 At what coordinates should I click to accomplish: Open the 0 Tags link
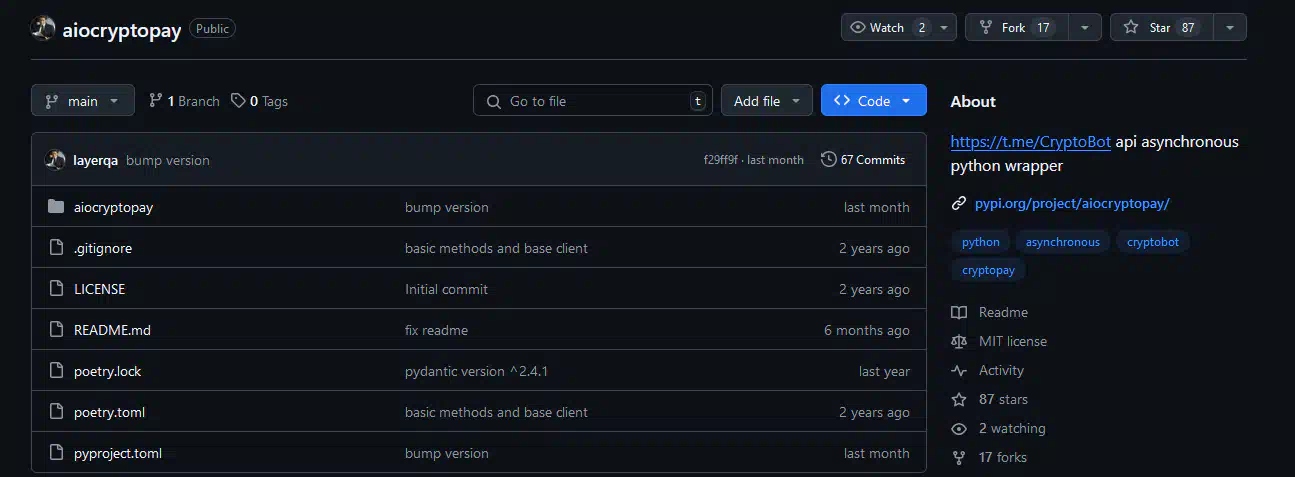click(259, 101)
